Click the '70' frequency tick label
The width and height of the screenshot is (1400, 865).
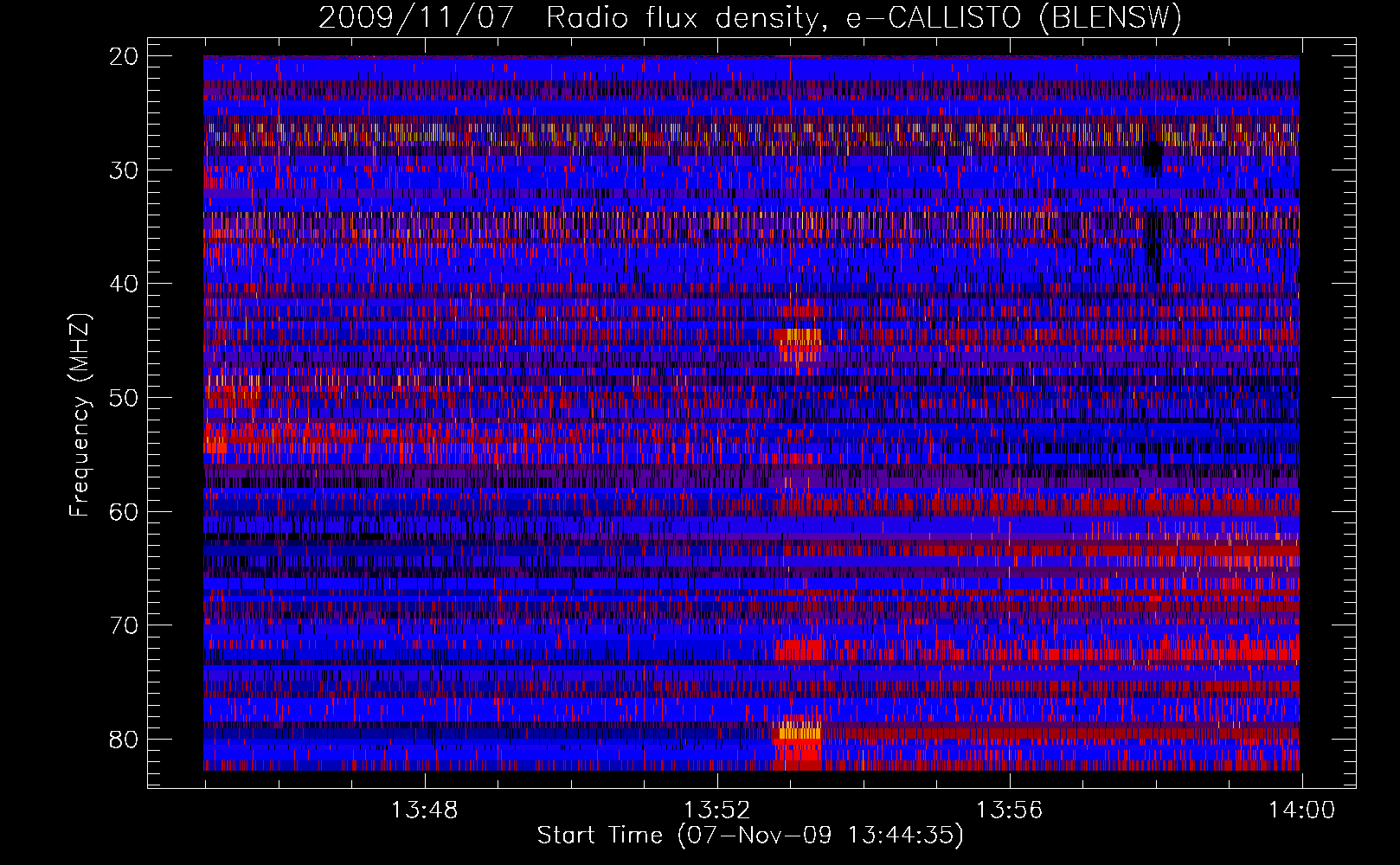tap(125, 625)
